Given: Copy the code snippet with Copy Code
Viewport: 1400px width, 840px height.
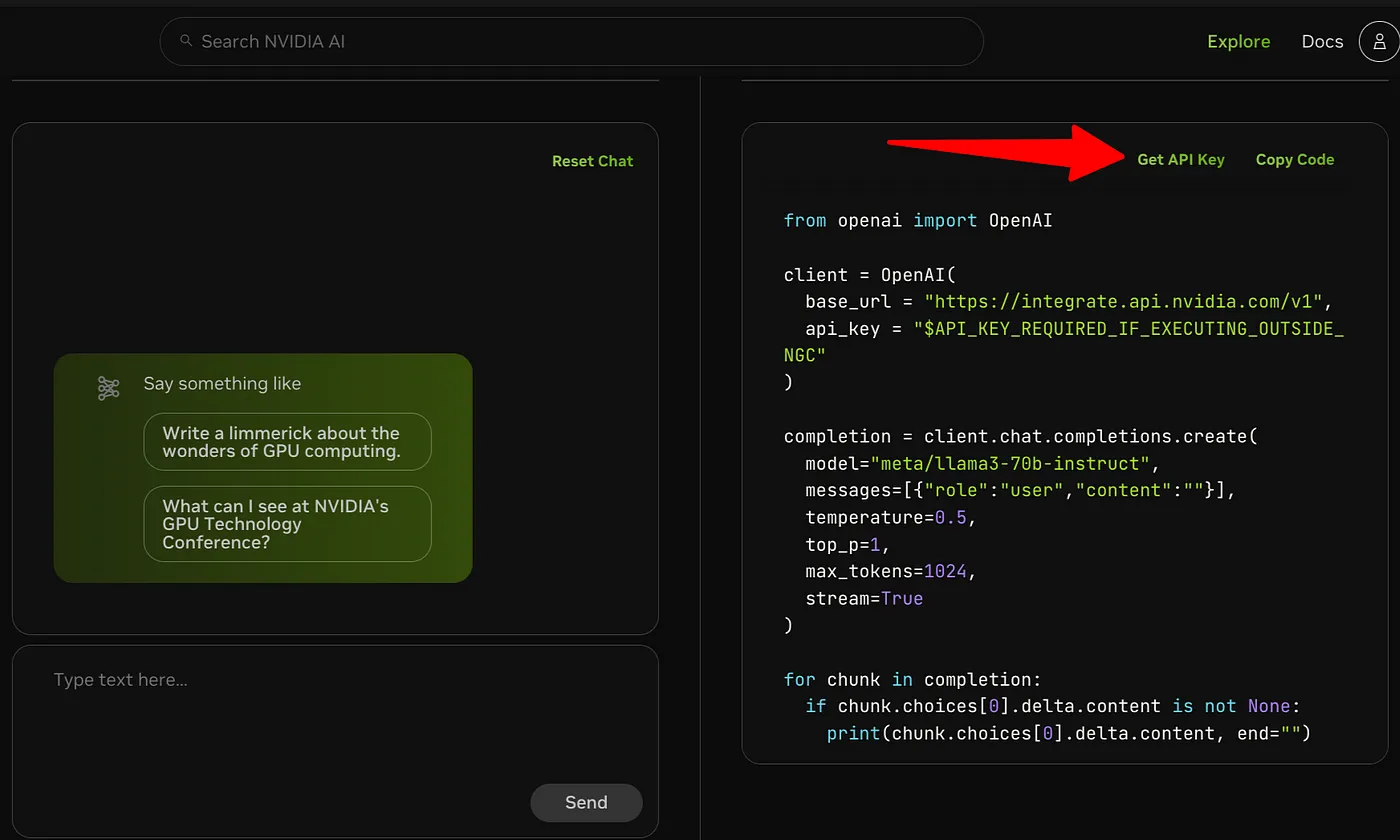Looking at the screenshot, I should (x=1295, y=159).
